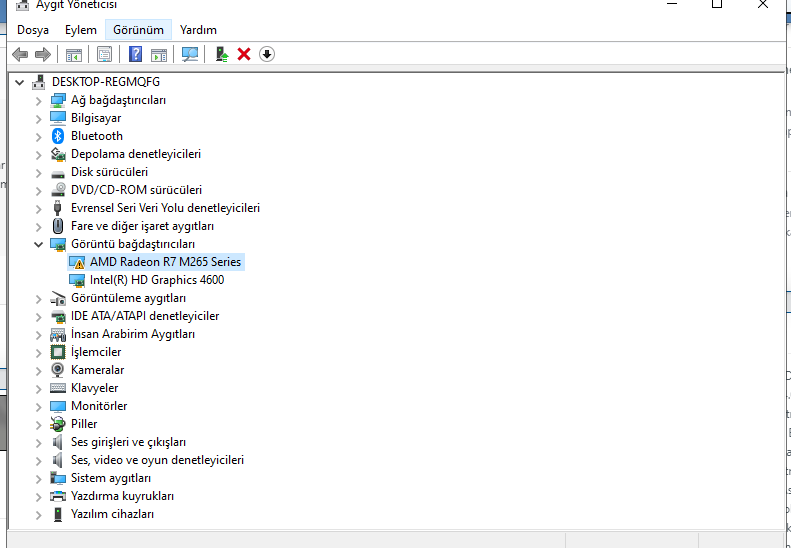
Task: Click the red X uninstall device icon
Action: click(244, 54)
